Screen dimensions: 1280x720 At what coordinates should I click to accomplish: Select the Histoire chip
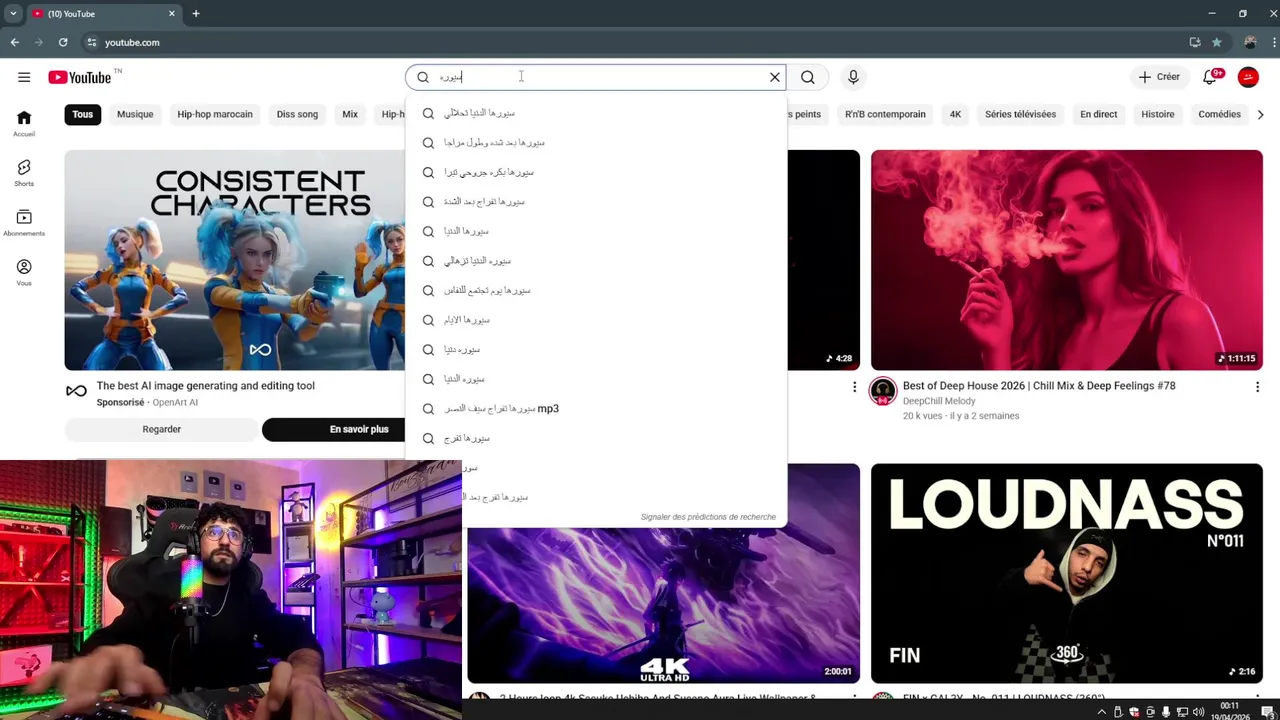1158,114
